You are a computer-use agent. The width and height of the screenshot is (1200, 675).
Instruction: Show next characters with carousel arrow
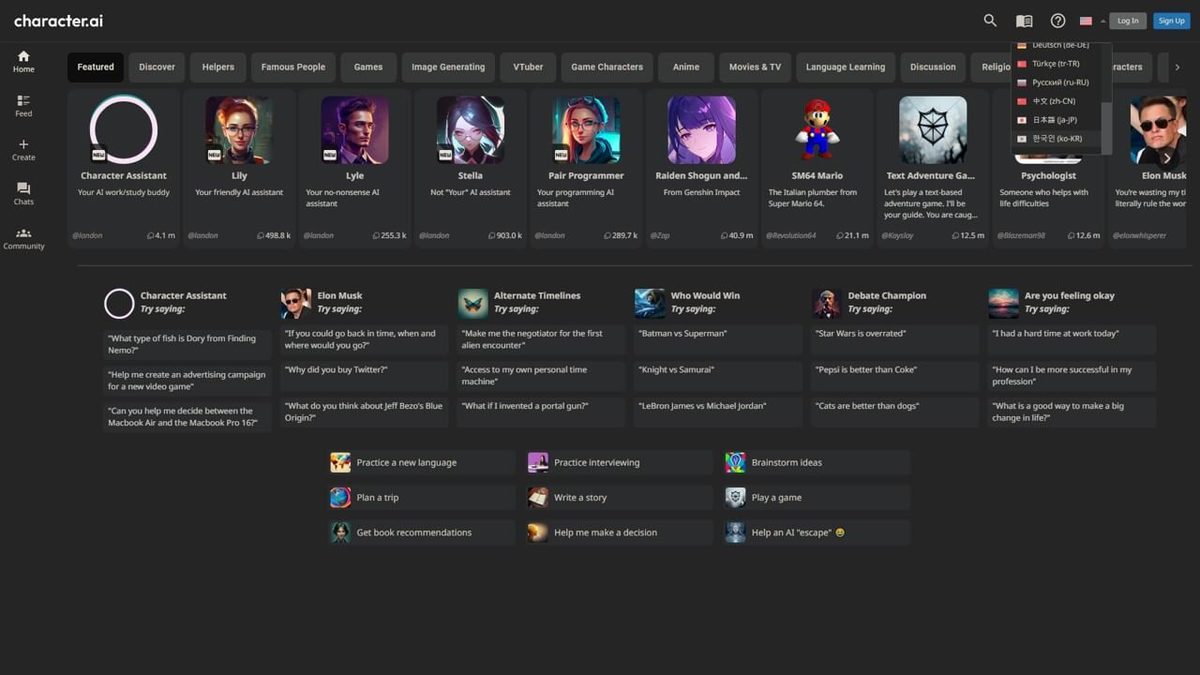pos(1166,158)
